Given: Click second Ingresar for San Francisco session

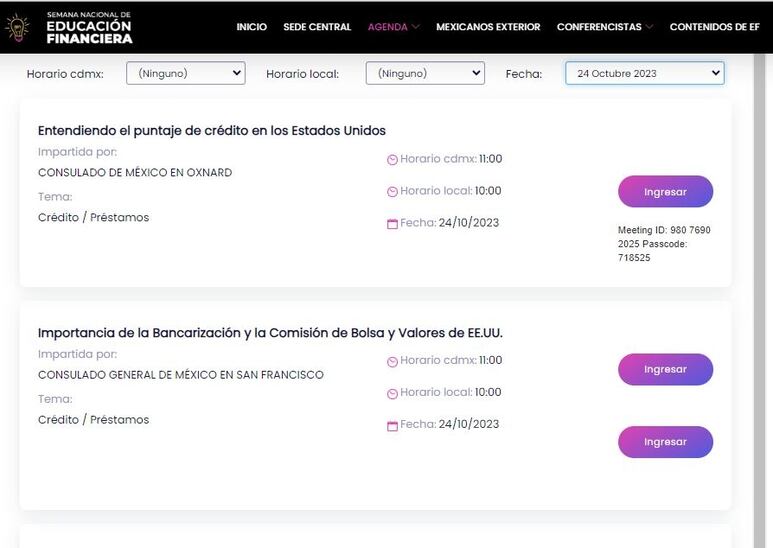Looking at the screenshot, I should (666, 442).
